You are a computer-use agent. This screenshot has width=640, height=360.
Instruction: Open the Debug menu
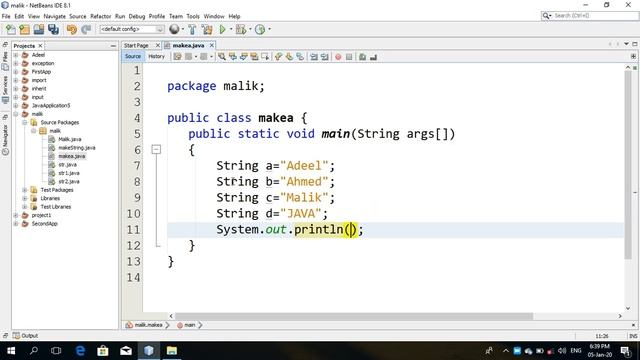pyautogui.click(x=137, y=16)
